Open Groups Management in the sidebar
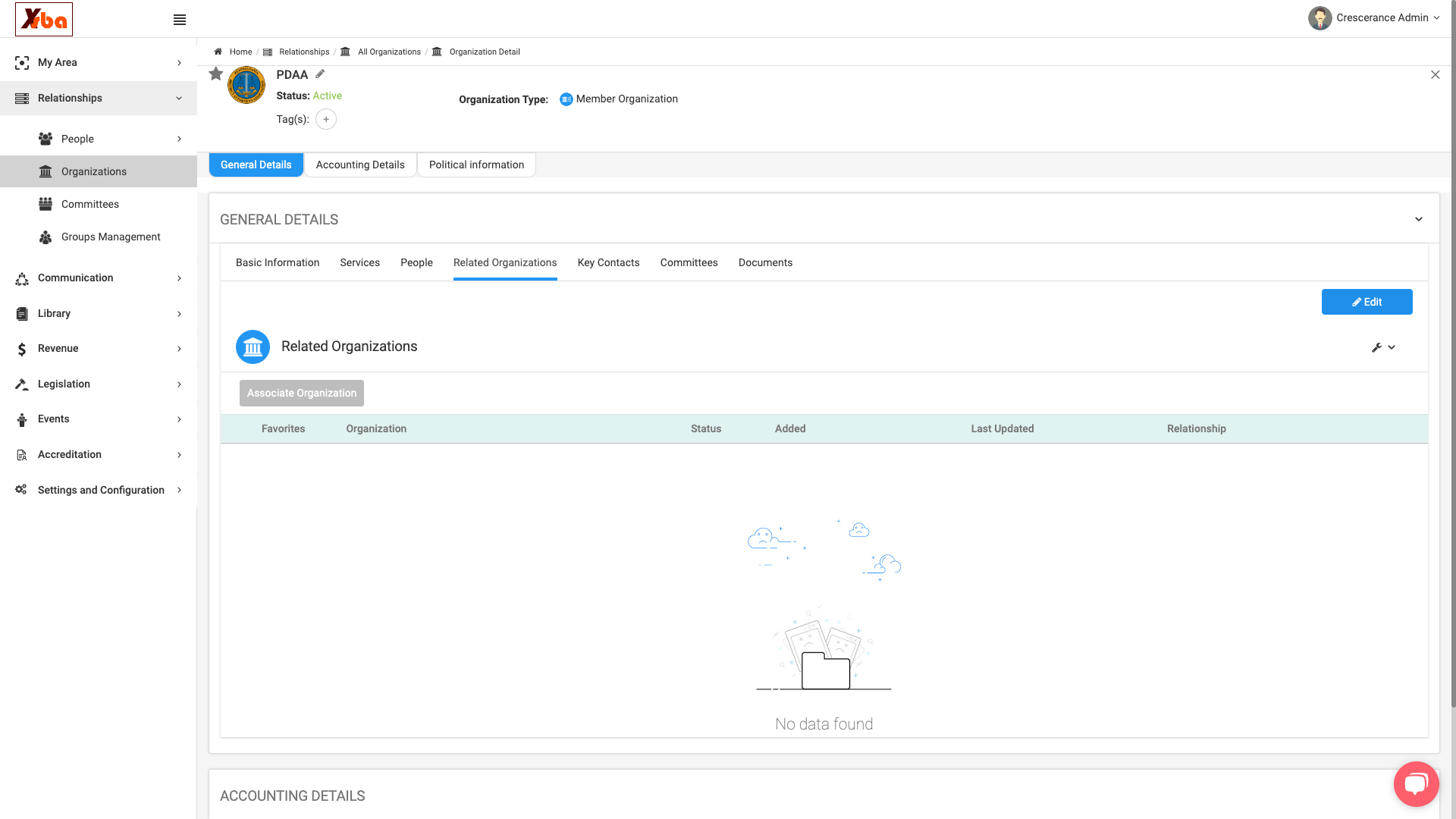The width and height of the screenshot is (1456, 819). click(x=99, y=237)
